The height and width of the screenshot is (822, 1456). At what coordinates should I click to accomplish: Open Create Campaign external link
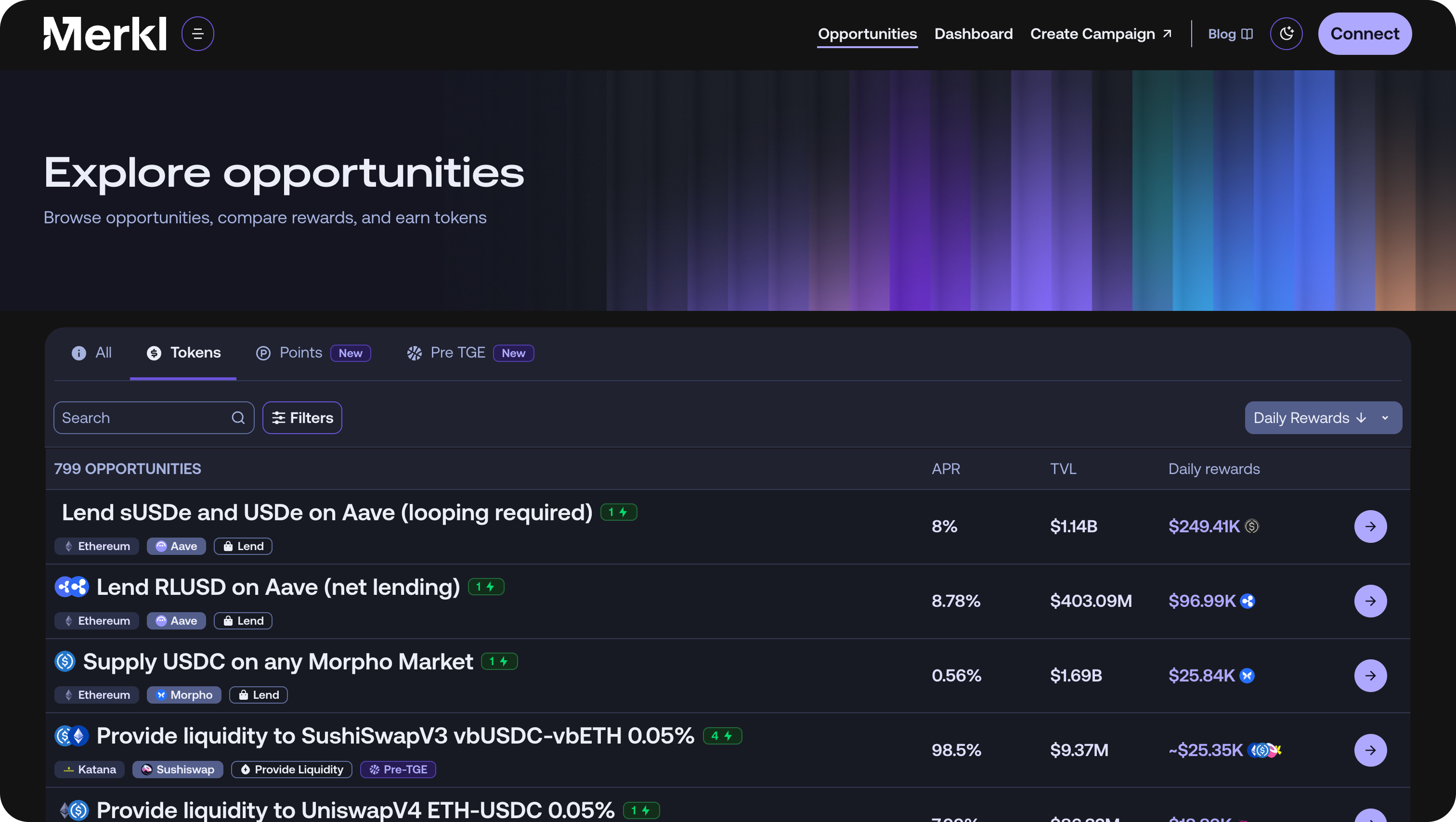[x=1101, y=34]
